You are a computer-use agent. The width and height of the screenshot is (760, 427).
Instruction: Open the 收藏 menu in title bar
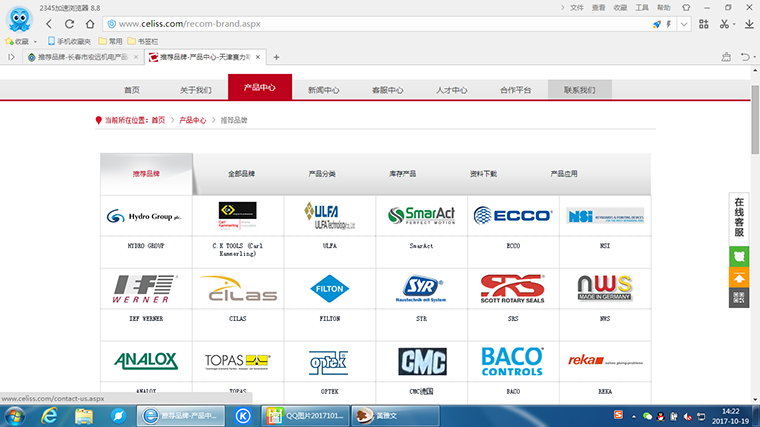620,8
